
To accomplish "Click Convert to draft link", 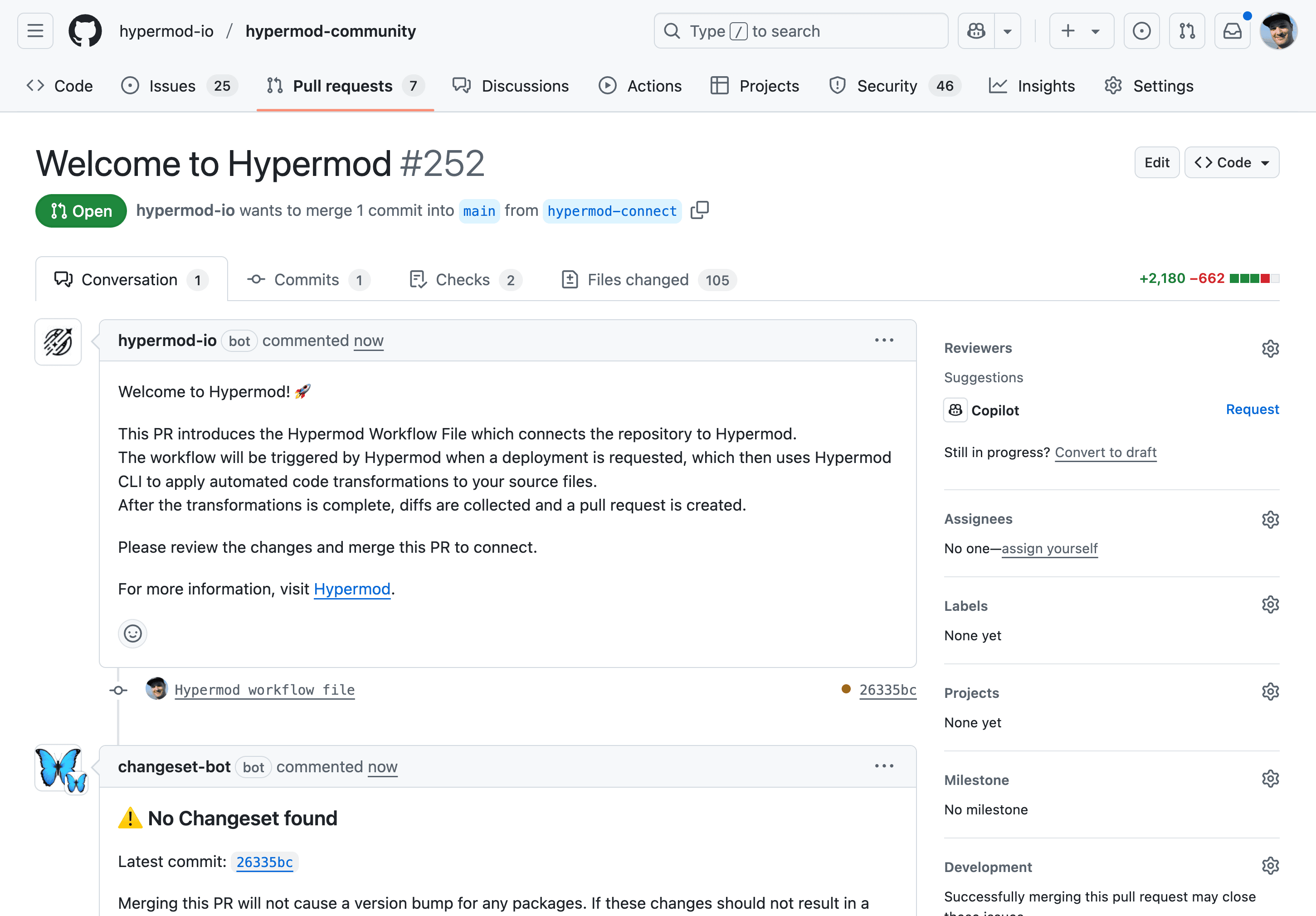I will [1106, 452].
